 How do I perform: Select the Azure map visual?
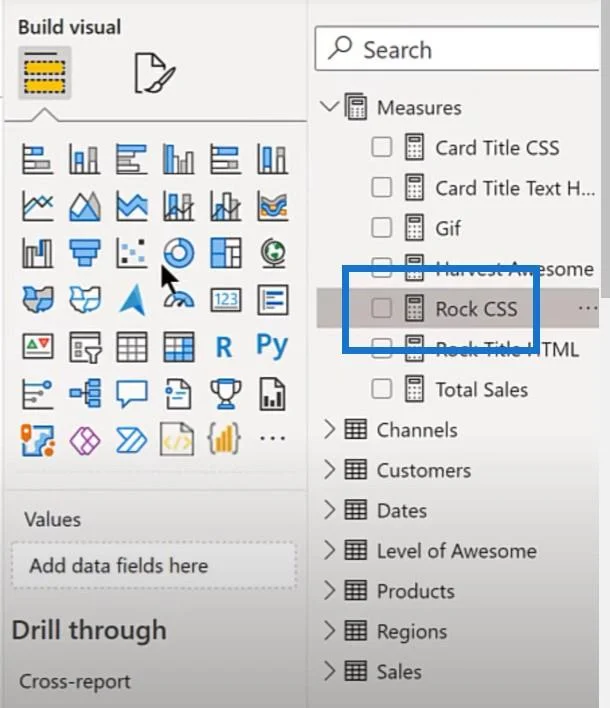[133, 299]
